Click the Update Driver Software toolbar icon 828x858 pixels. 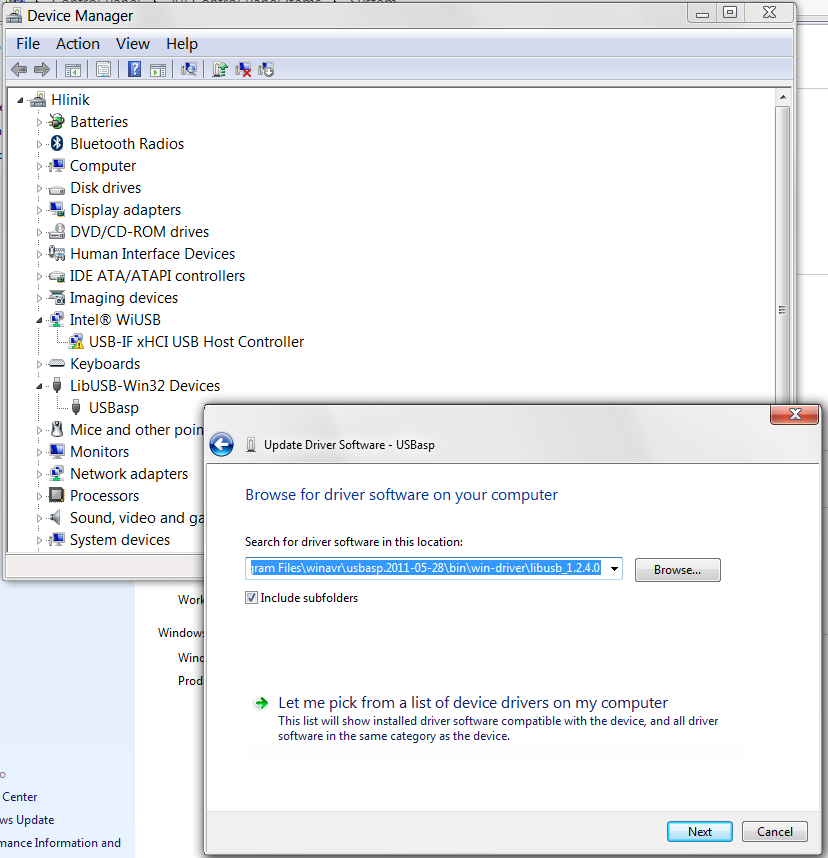219,69
